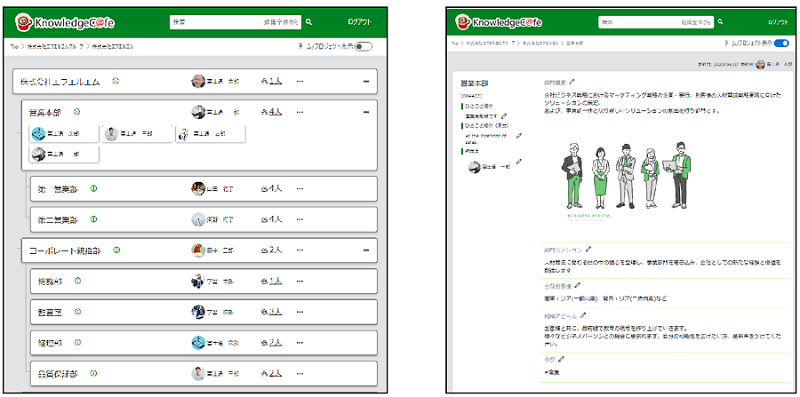Click the KnowledgeCafe logo in left window

click(x=64, y=22)
